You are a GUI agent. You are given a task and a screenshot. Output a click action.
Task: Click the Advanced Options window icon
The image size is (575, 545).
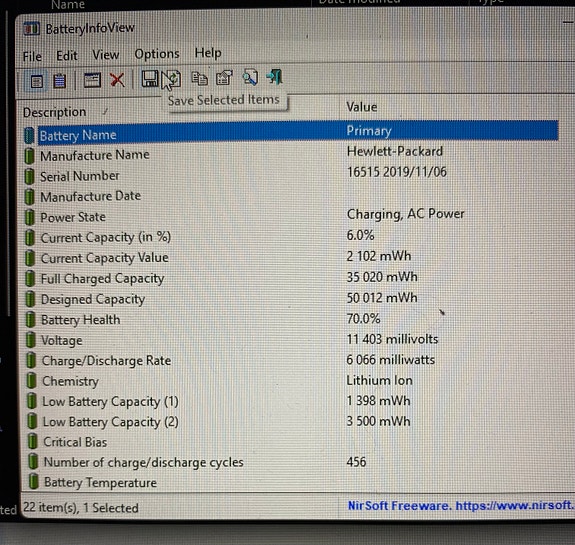[x=92, y=80]
